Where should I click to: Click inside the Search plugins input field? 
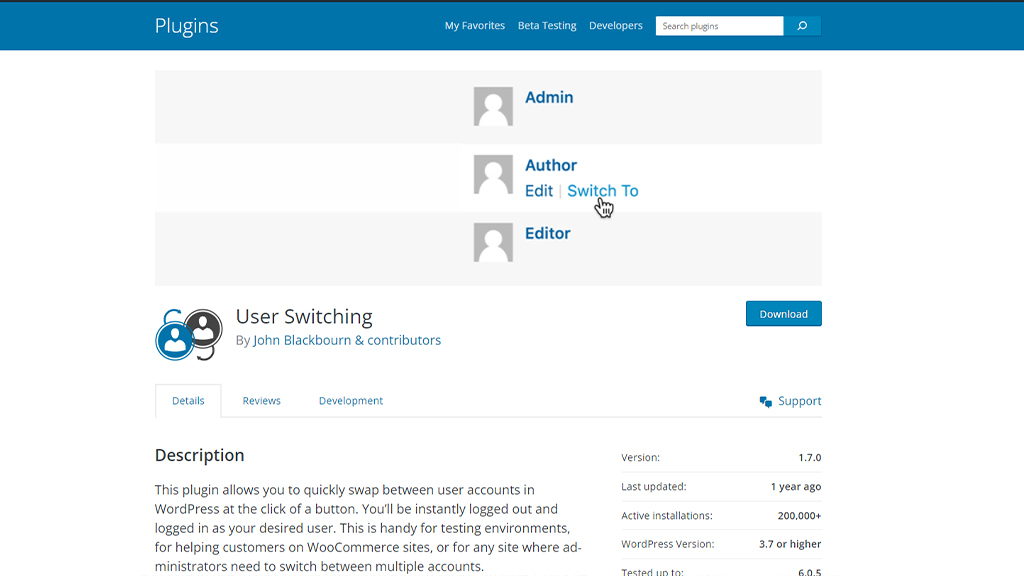(719, 25)
